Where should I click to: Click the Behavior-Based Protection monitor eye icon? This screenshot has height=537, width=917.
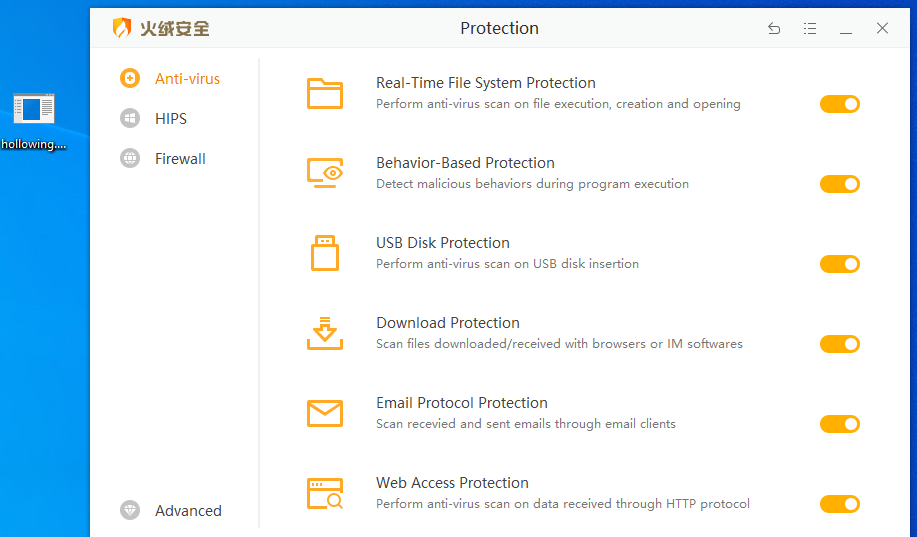325,173
